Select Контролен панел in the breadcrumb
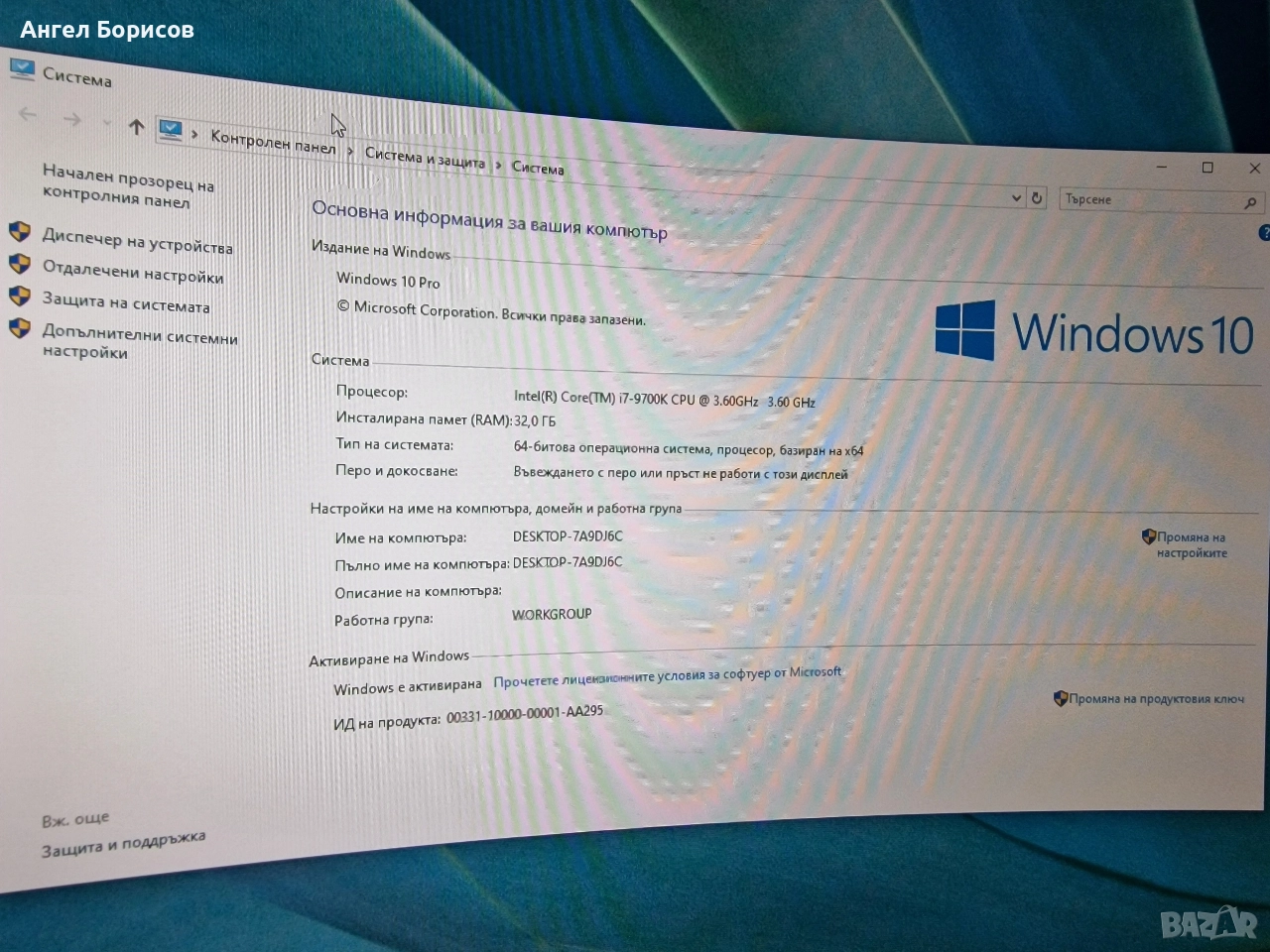1270x952 pixels. click(x=273, y=143)
